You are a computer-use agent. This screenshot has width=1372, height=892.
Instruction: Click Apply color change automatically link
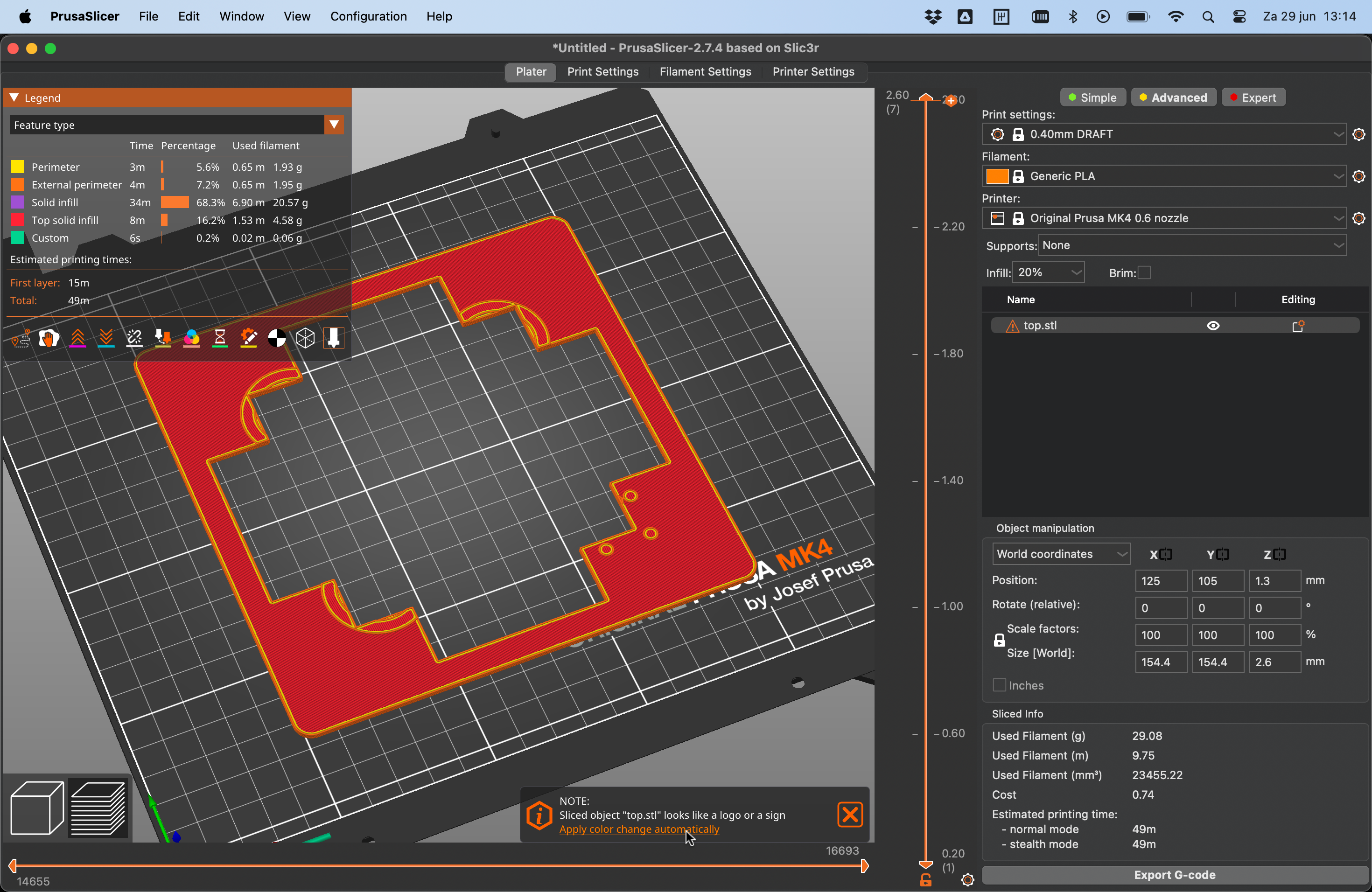pos(639,829)
